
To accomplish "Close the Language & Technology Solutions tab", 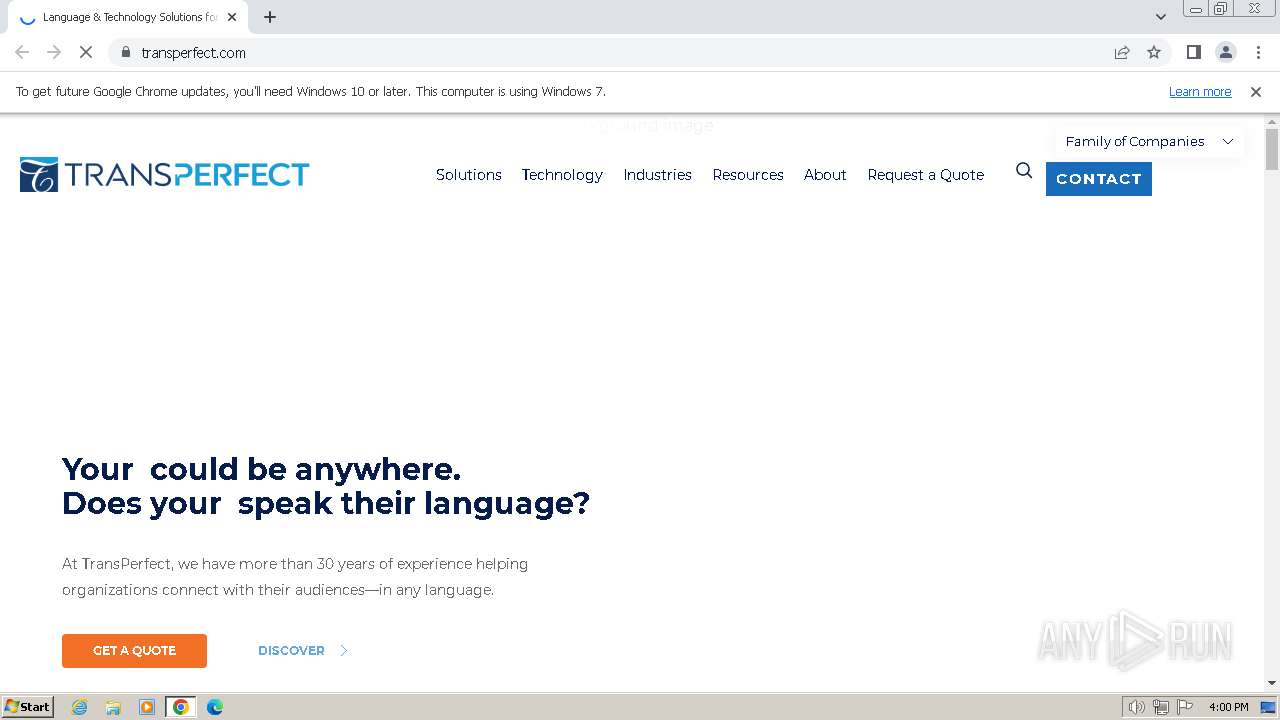I will click(232, 17).
